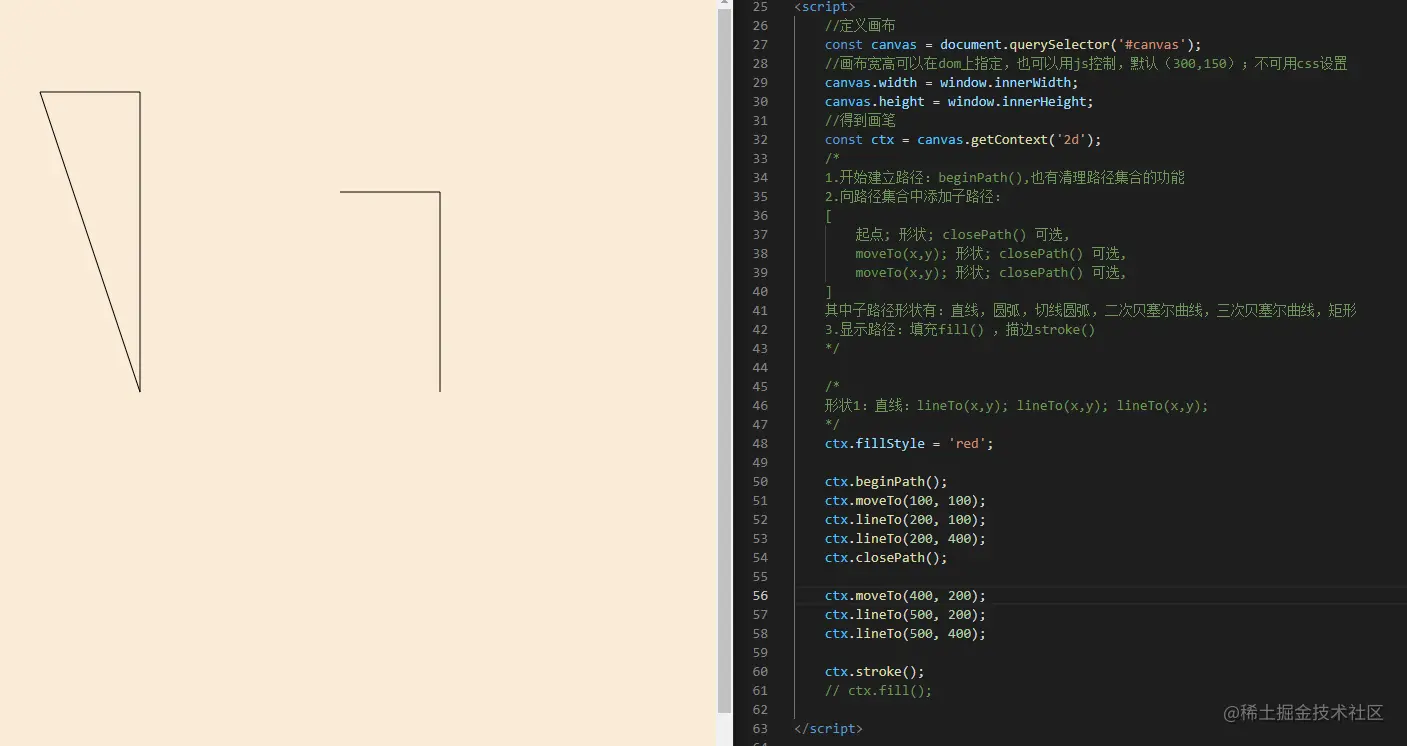The image size is (1407, 746).
Task: Click the comment '3.显示路径: 填充fill() , 描边stroke()'
Action: [960, 330]
